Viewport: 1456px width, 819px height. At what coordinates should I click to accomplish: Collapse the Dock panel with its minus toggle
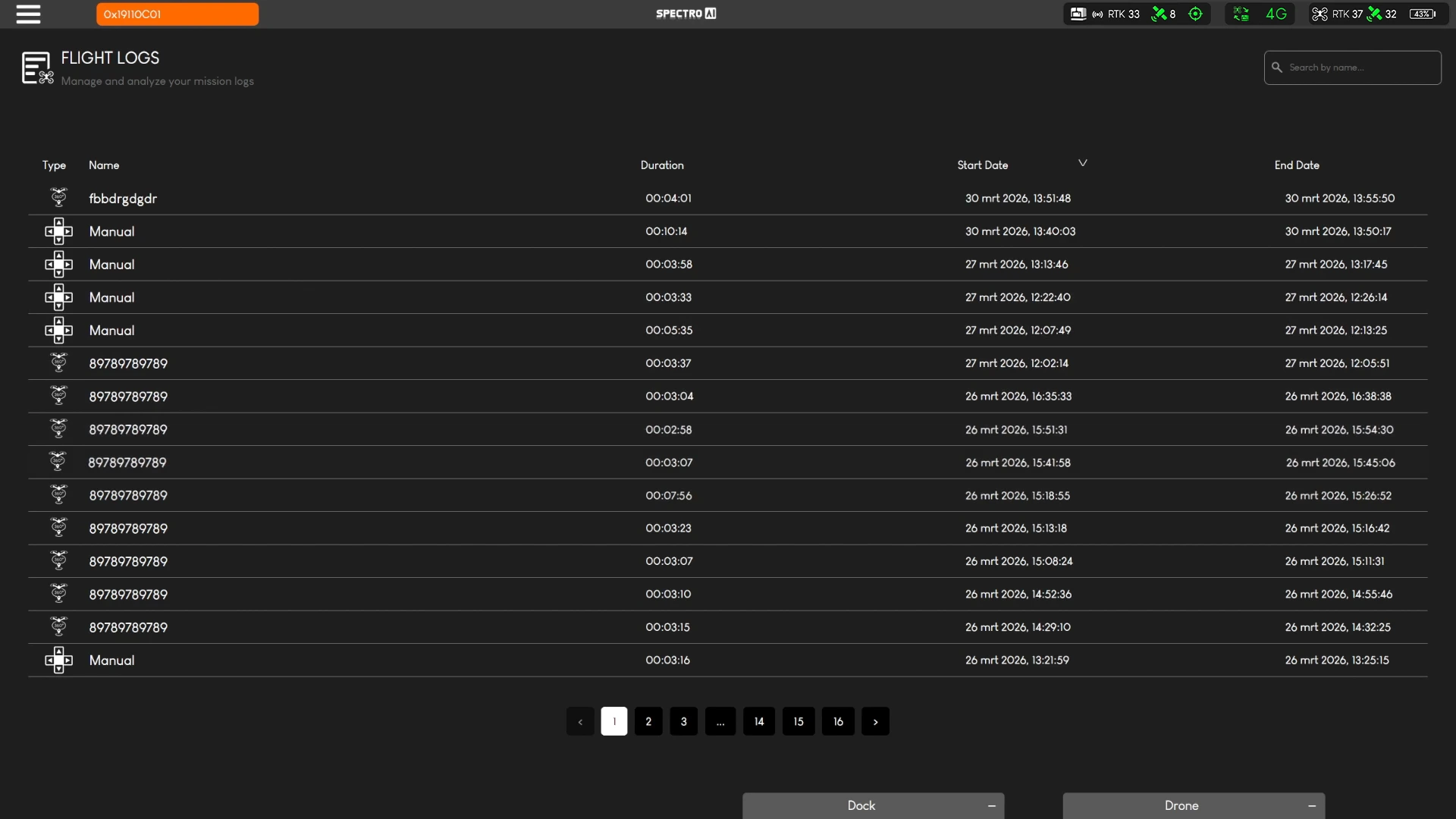(991, 805)
